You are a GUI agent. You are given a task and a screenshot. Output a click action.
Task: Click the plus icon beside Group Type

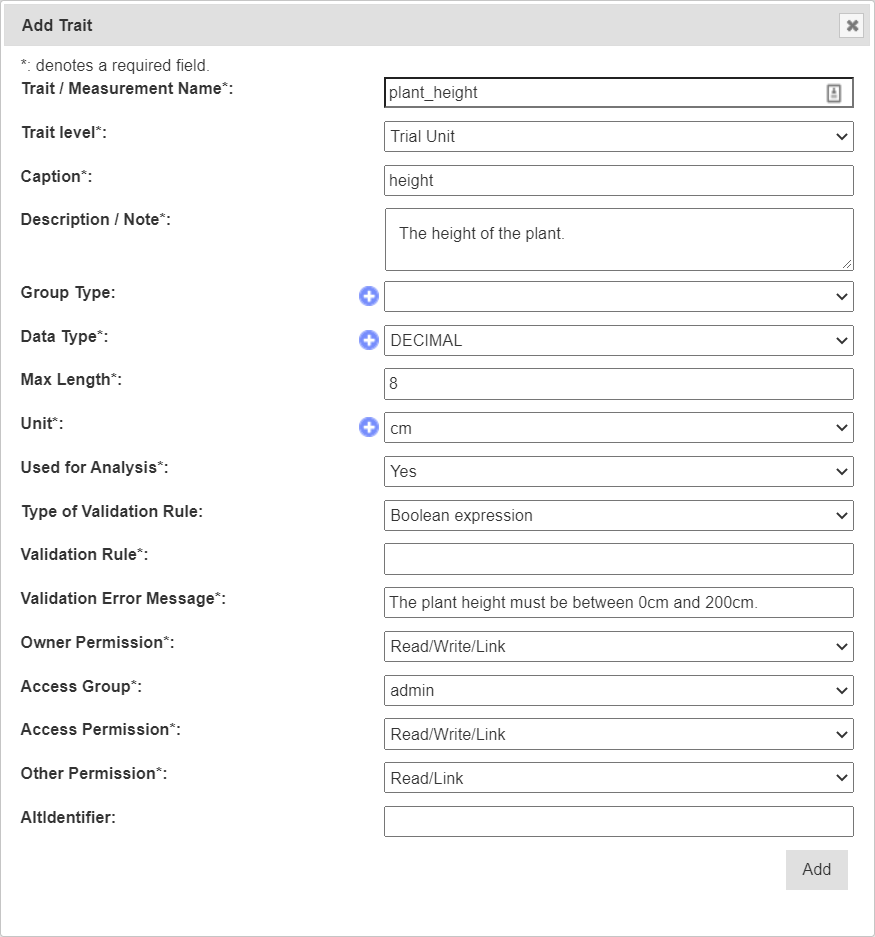click(369, 296)
